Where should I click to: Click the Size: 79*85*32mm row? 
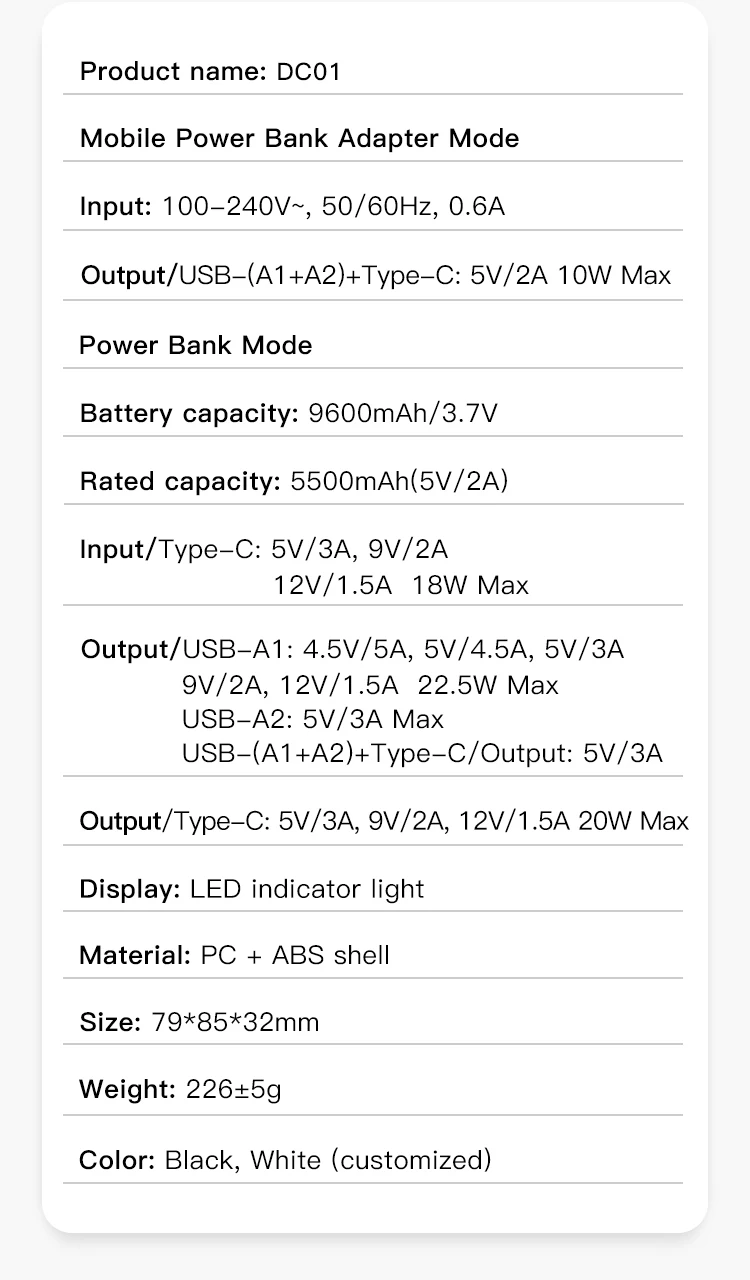coord(199,1022)
